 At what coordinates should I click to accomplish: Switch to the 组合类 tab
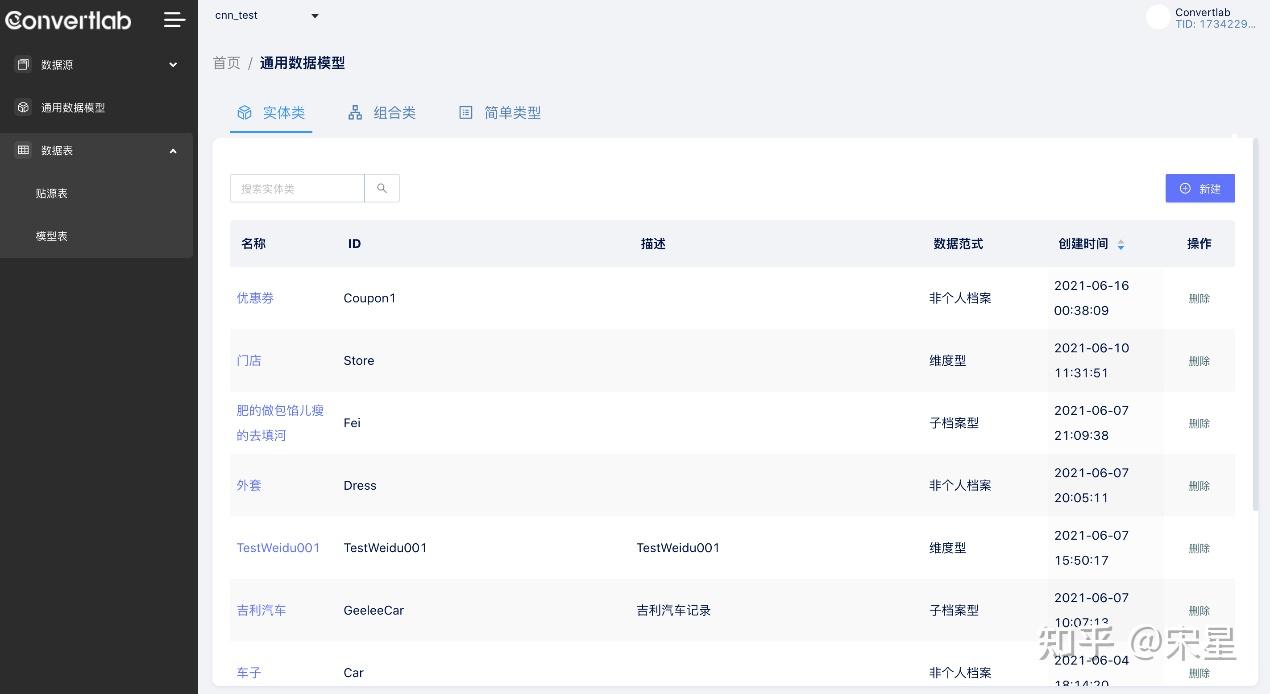(393, 113)
